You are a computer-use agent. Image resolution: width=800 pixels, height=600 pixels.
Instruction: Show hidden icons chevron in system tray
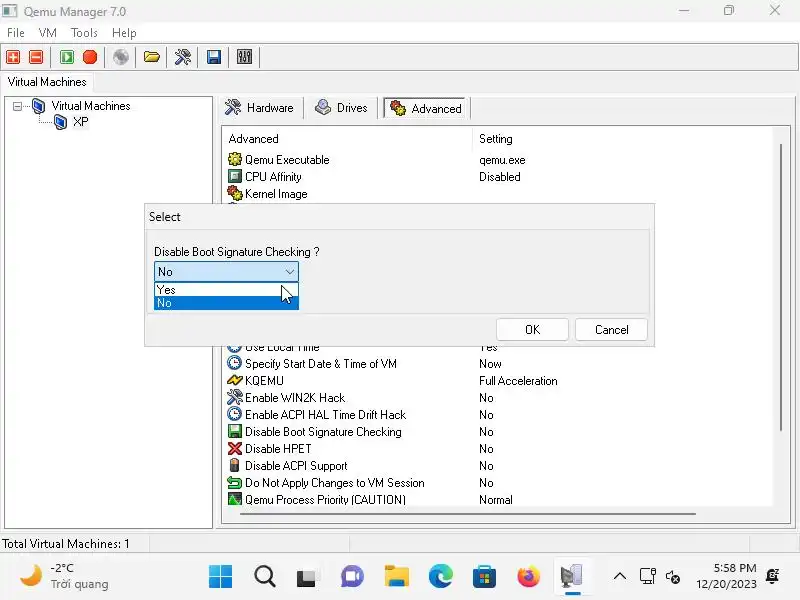click(x=619, y=577)
